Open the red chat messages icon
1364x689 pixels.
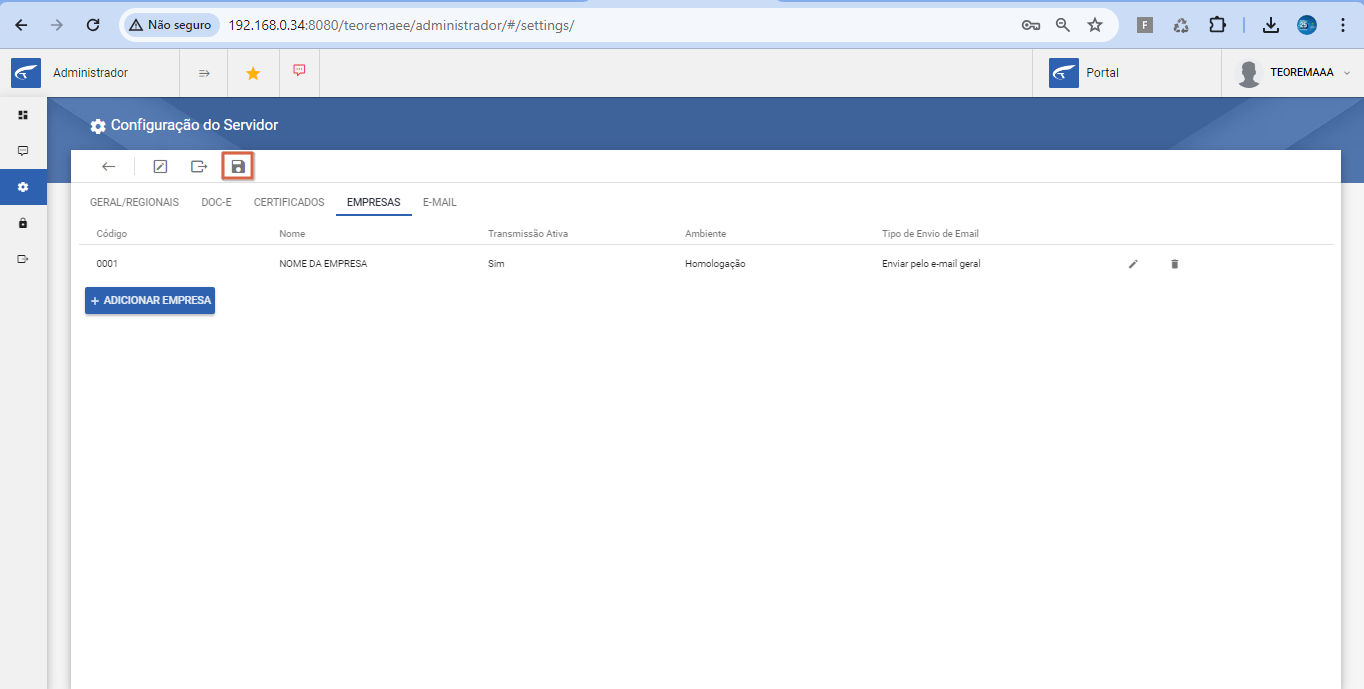[x=299, y=71]
